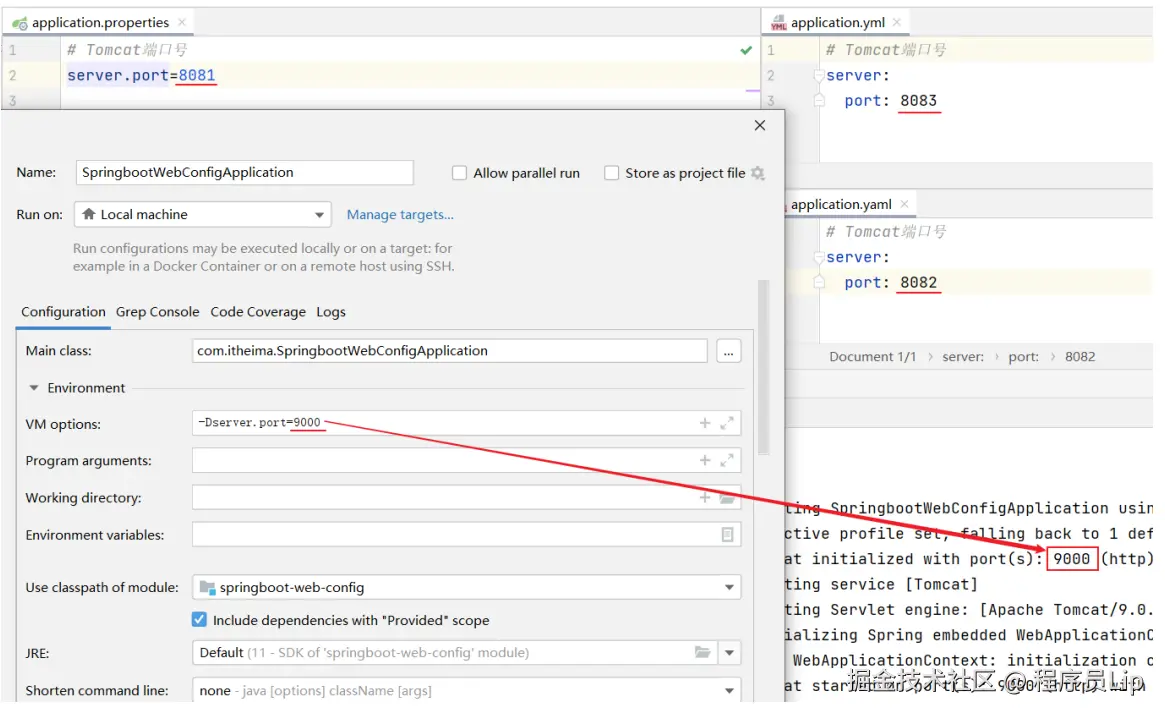Collapse the Environment section
Screen dimensions: 1165x716
[33, 388]
